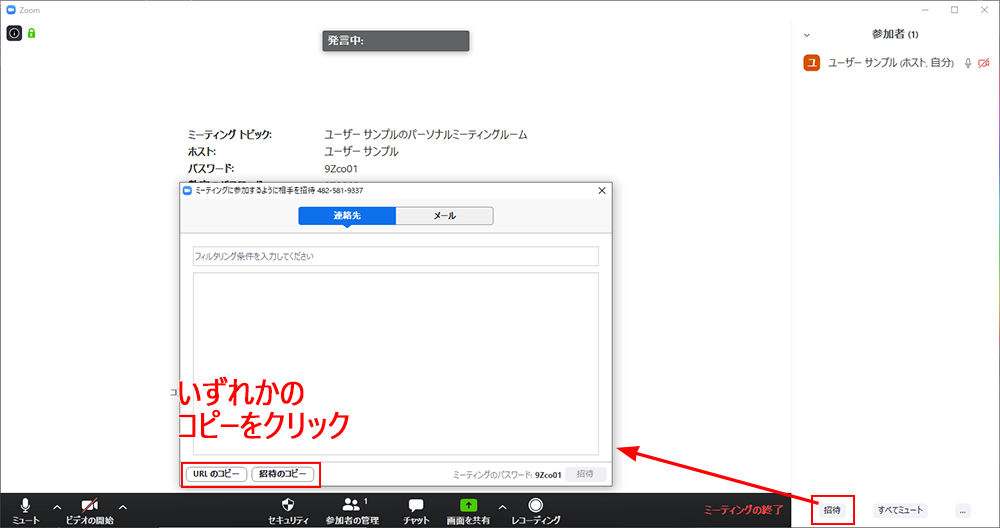Click the green encryption lock icon

click(x=32, y=33)
